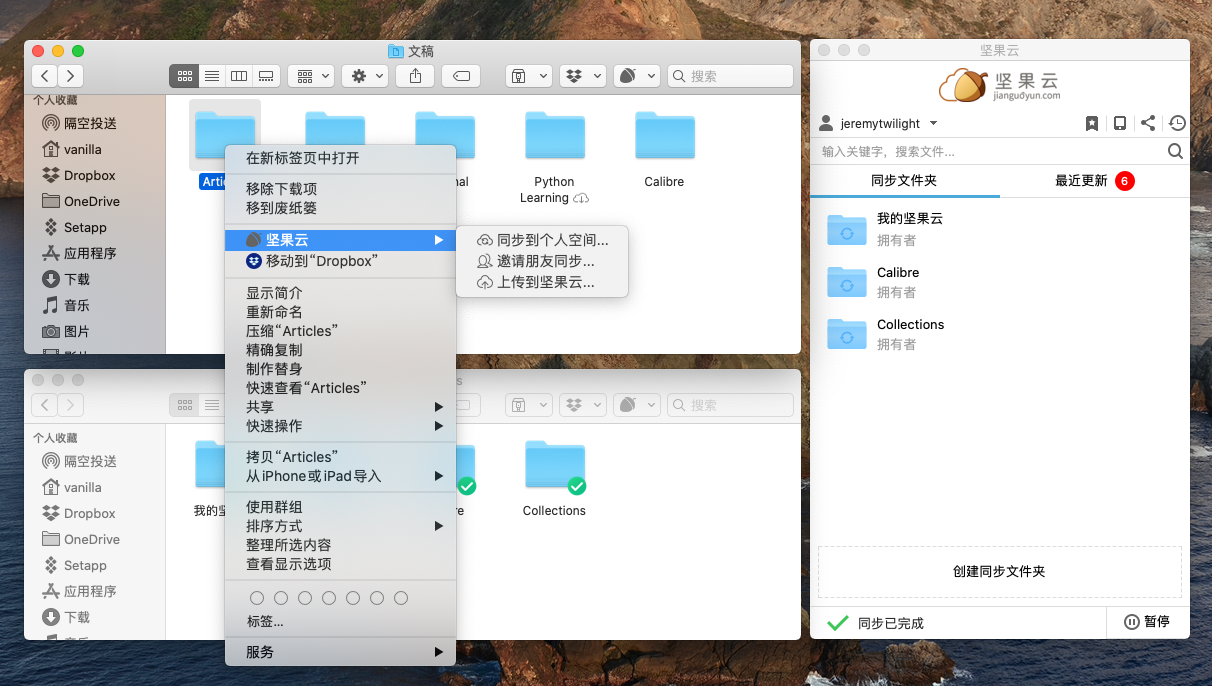Choose 重新命名 from context menu
The image size is (1212, 686).
point(340,312)
